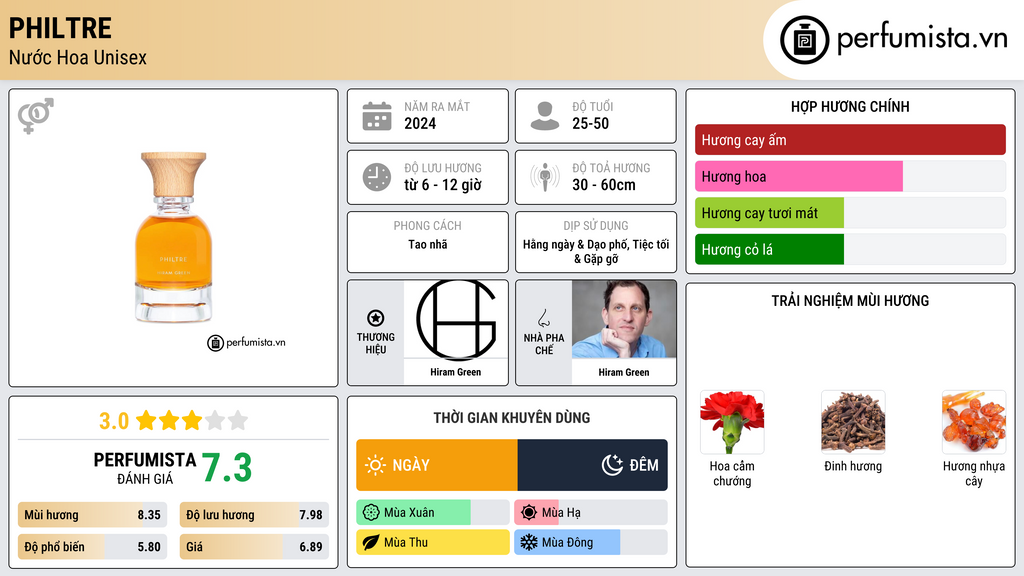Image resolution: width=1024 pixels, height=576 pixels.
Task: Click the 25-50 age range value
Action: pos(590,123)
